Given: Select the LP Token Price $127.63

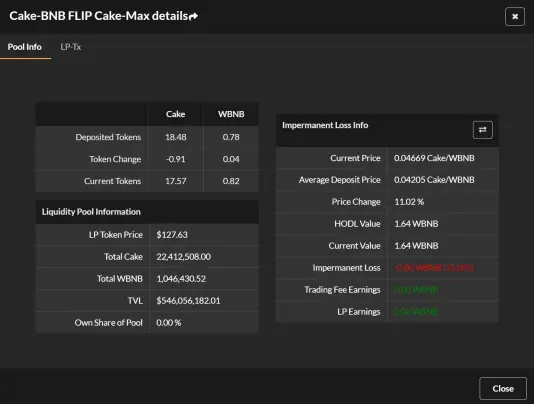Looking at the screenshot, I should point(172,234).
